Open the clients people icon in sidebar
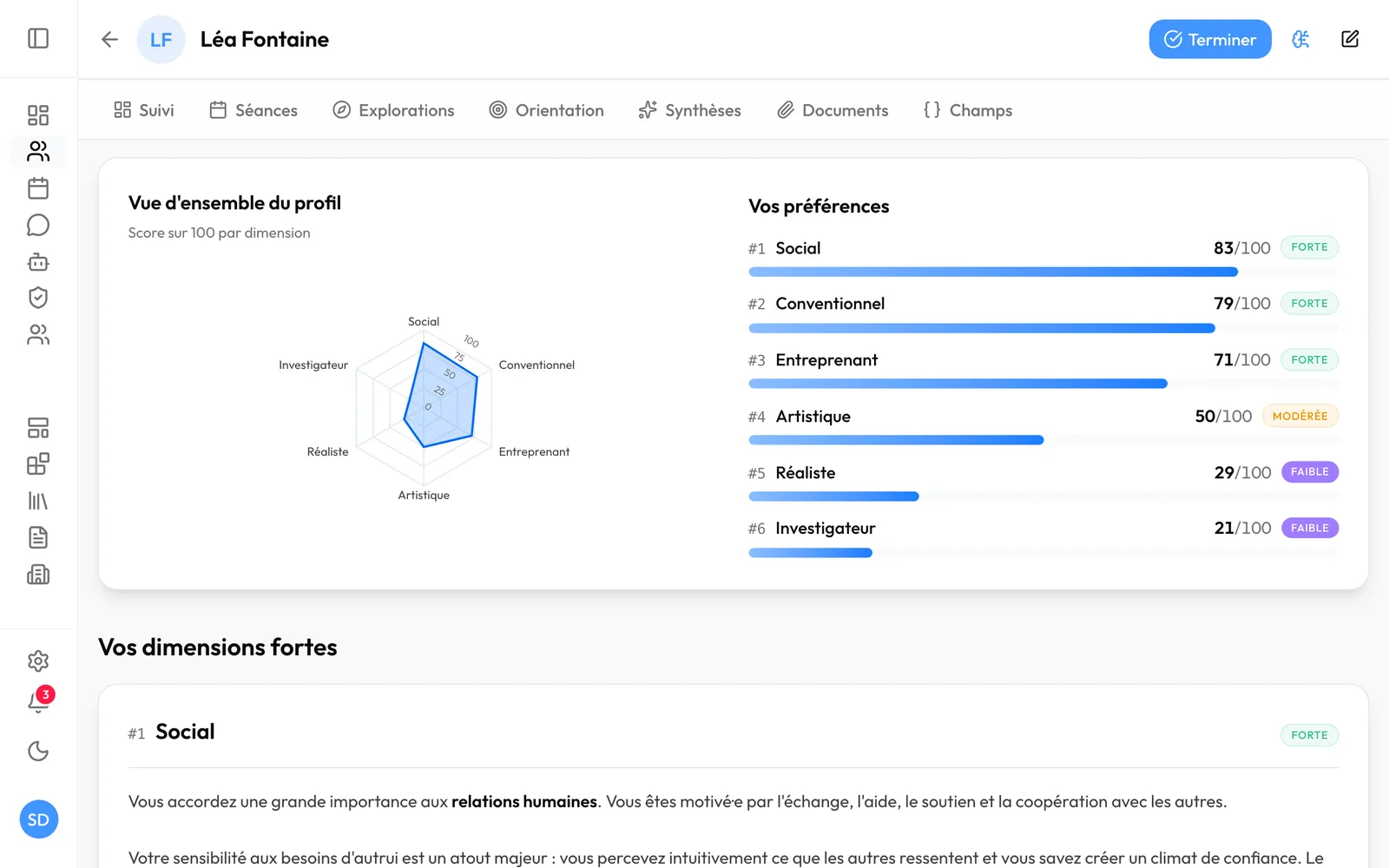 (x=38, y=152)
